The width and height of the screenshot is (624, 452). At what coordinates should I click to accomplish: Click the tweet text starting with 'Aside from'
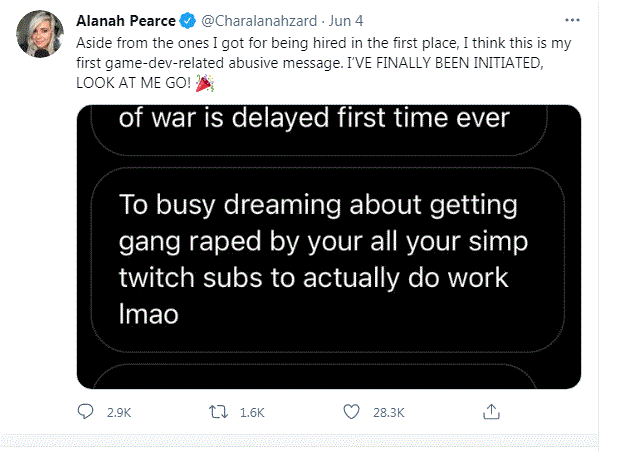click(x=300, y=45)
